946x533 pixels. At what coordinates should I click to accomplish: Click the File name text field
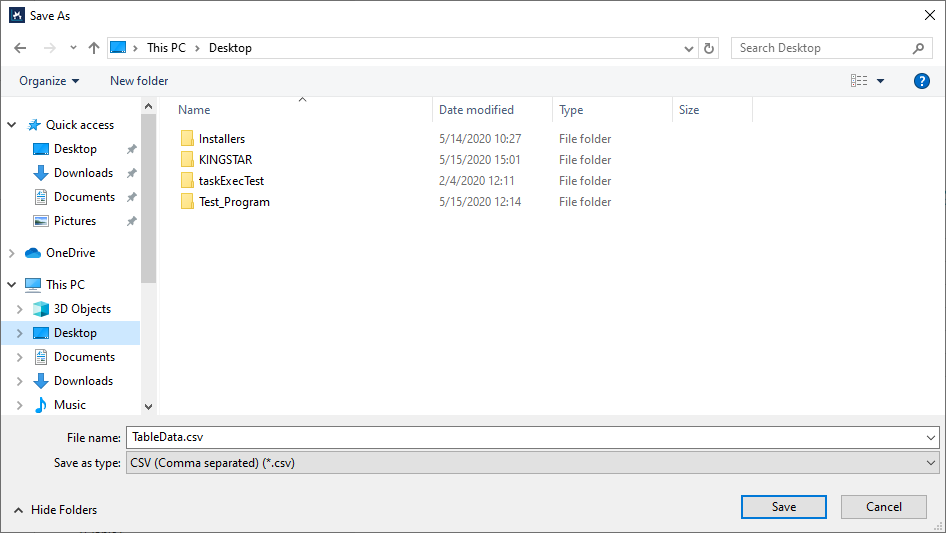point(525,437)
